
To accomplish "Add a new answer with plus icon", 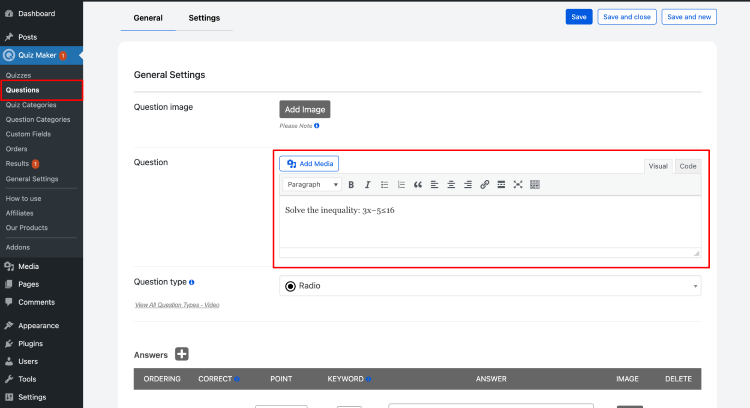I will coord(182,354).
